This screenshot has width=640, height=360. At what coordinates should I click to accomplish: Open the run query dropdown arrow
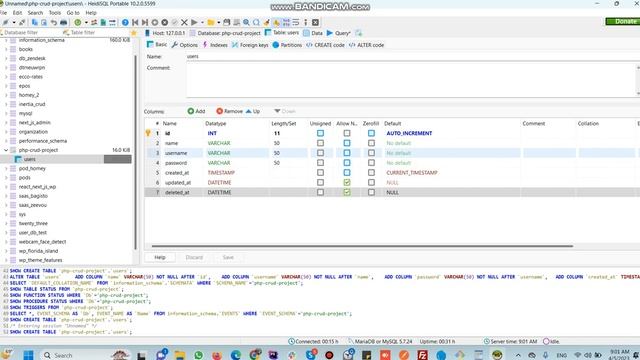pyautogui.click(x=202, y=22)
